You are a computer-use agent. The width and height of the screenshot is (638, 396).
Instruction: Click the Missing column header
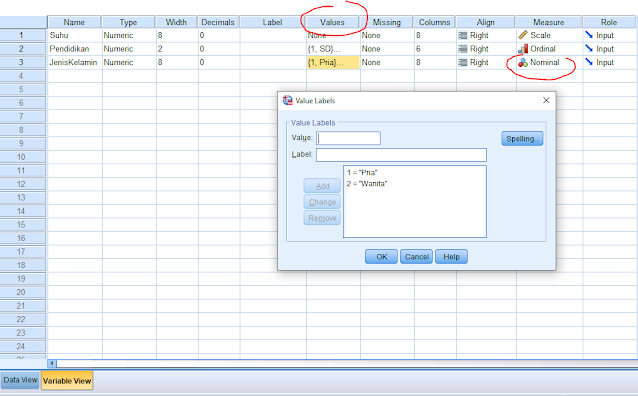coord(387,22)
